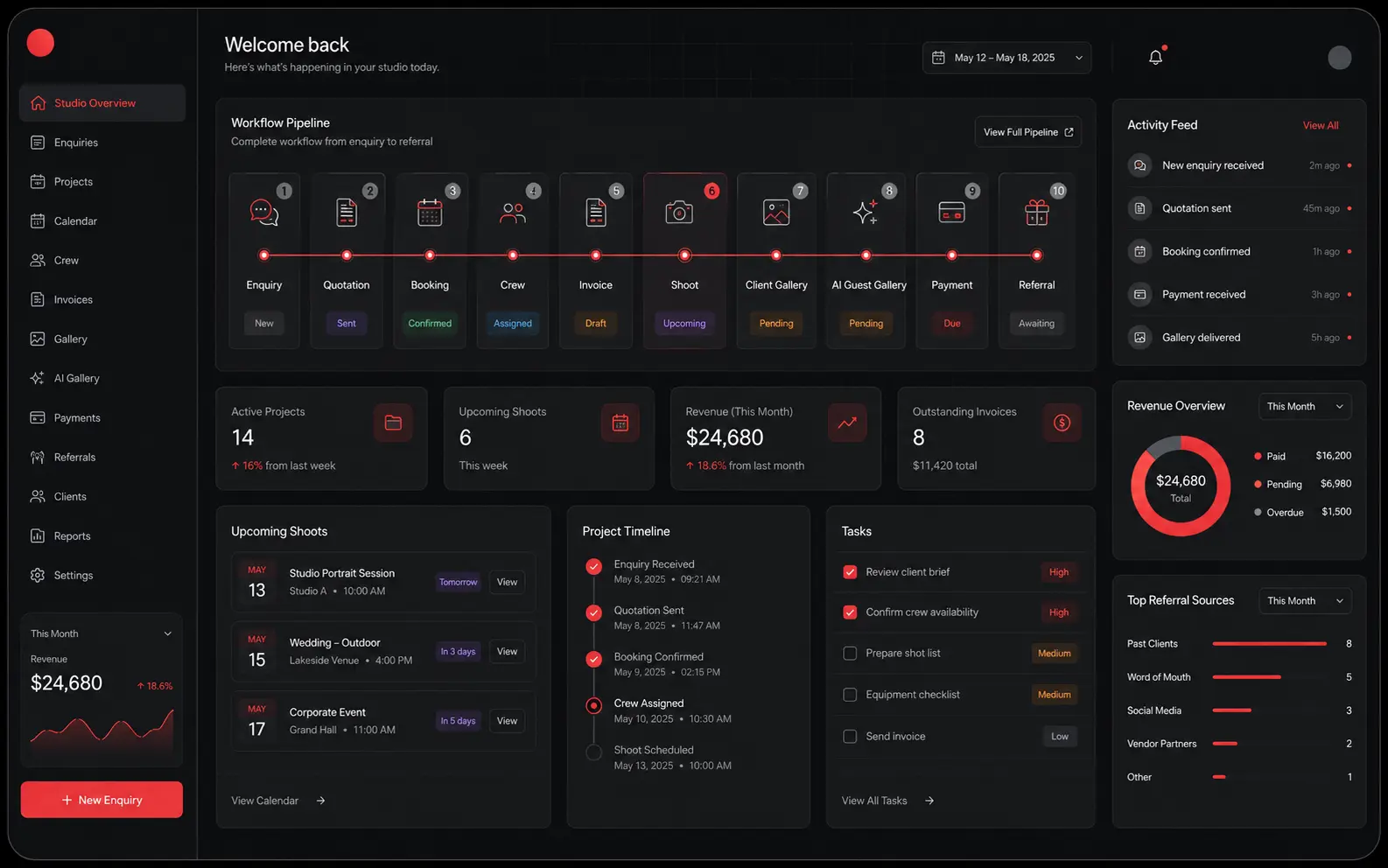The height and width of the screenshot is (868, 1388).
Task: Click the Booking Confirmed status badge
Action: pyautogui.click(x=430, y=324)
